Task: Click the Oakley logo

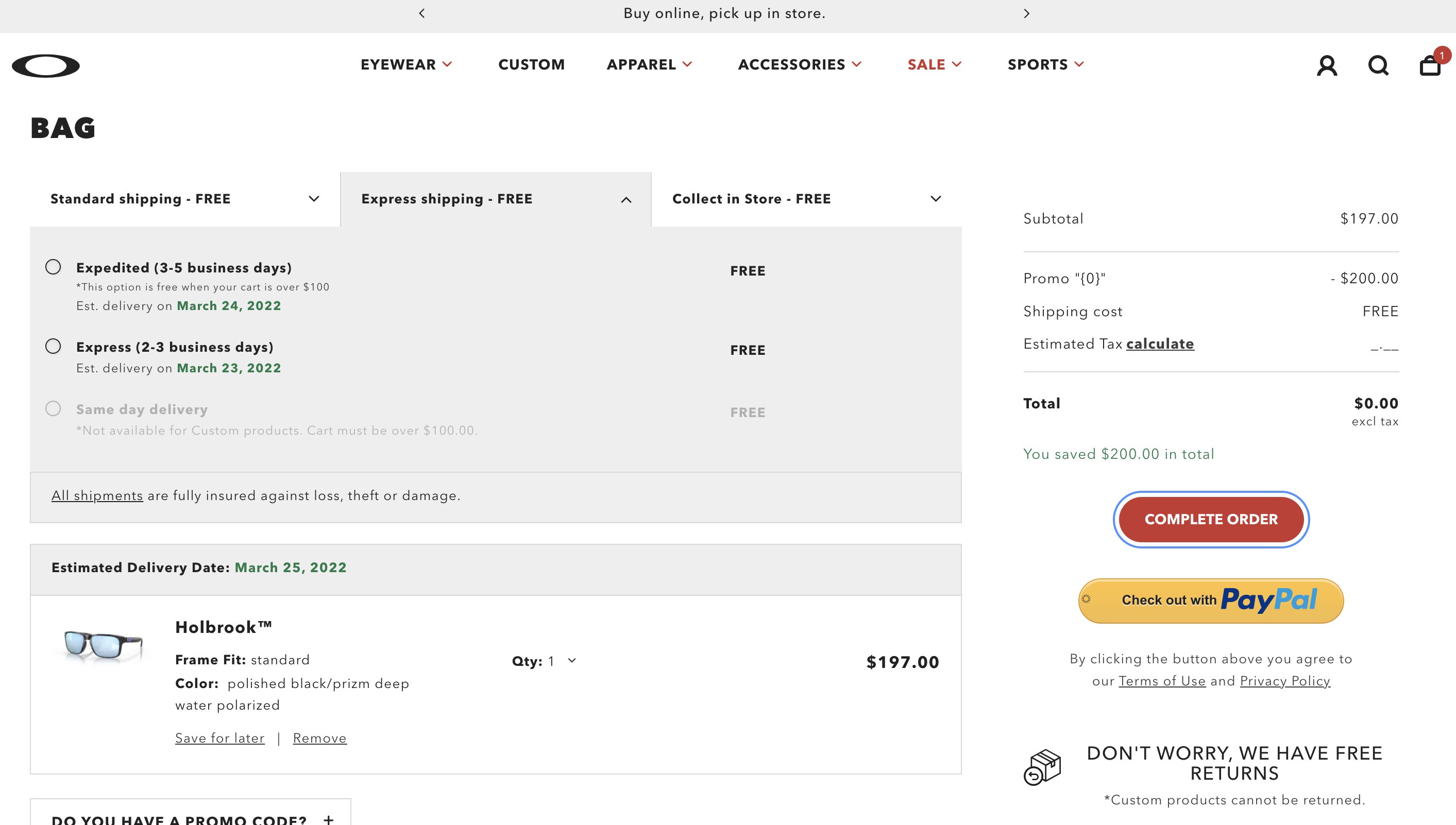Action: (46, 65)
